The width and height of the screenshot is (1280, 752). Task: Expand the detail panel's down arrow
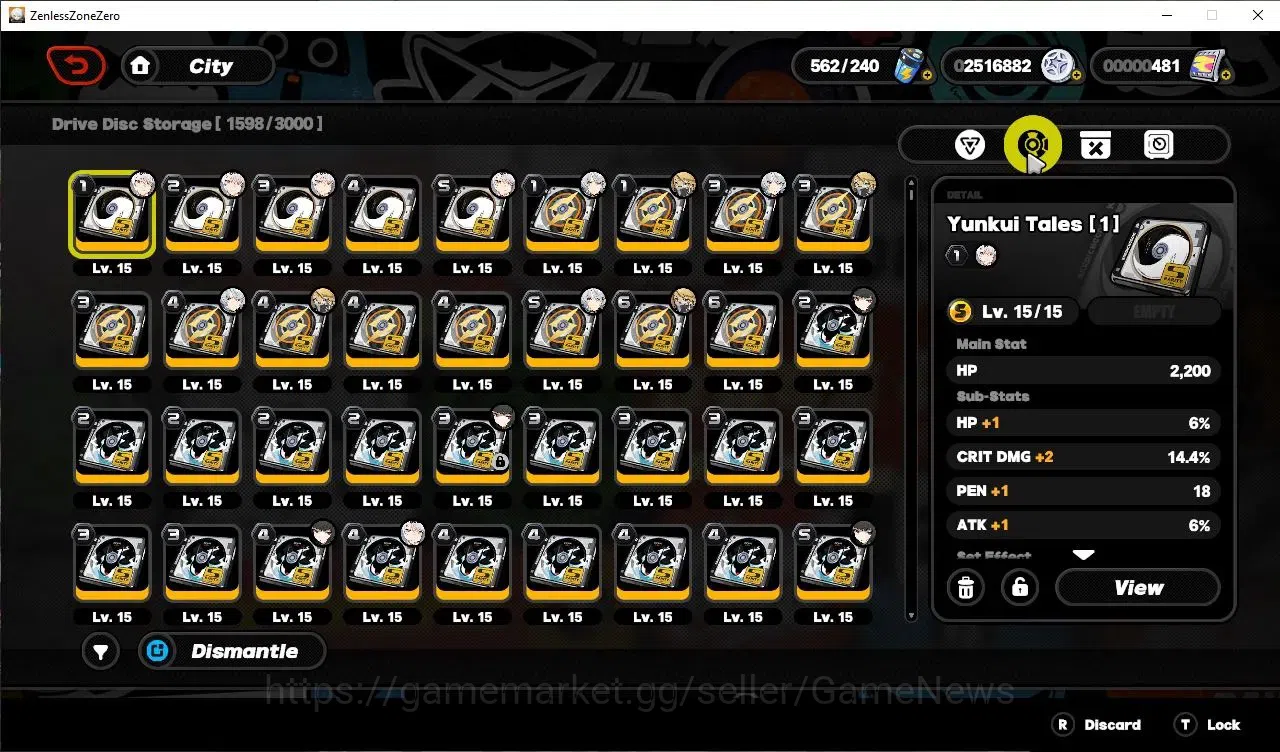click(1083, 554)
